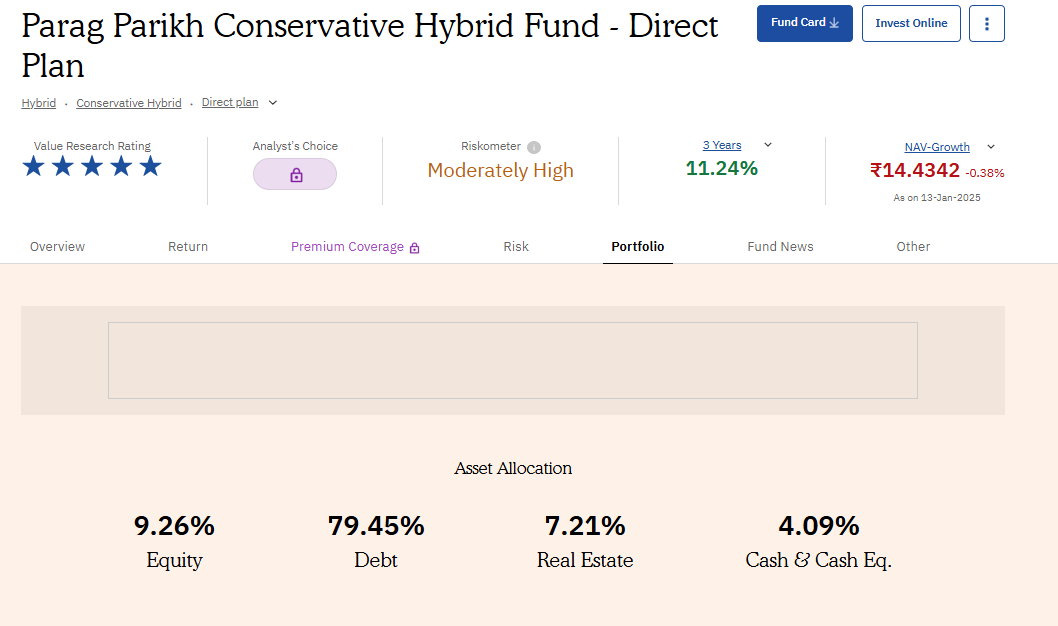Click the download icon on Fund Card

click(x=836, y=22)
